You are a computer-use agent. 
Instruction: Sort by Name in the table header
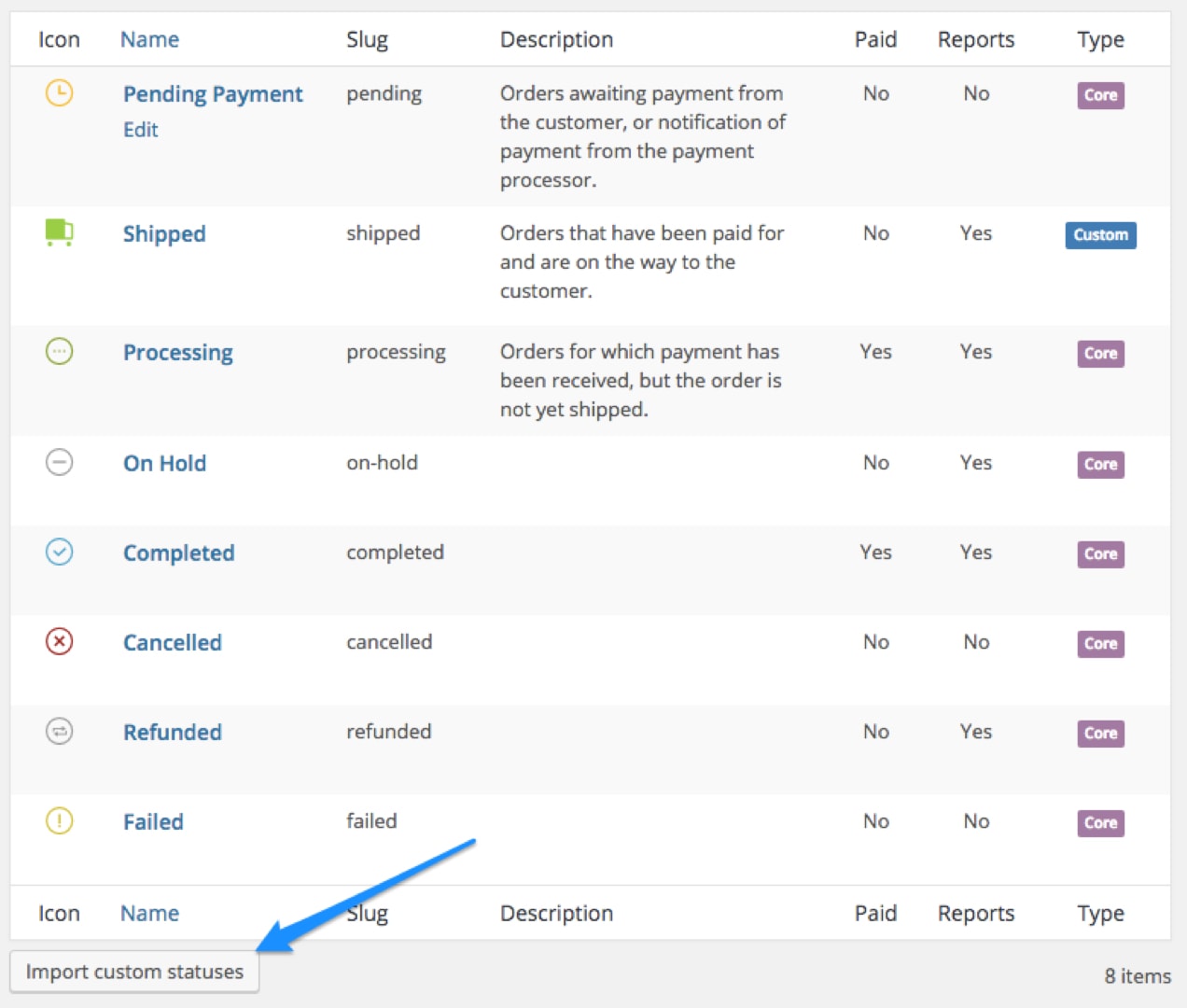[x=149, y=39]
